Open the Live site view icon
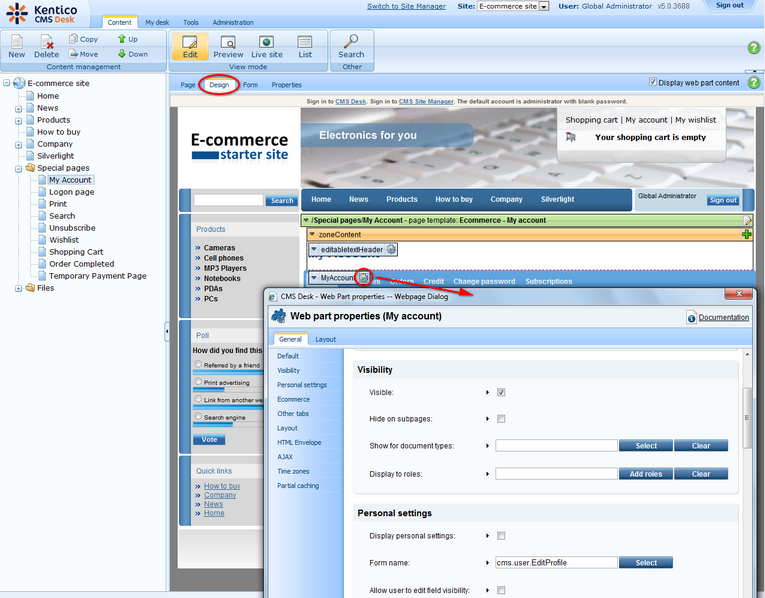765x598 pixels. (266, 42)
